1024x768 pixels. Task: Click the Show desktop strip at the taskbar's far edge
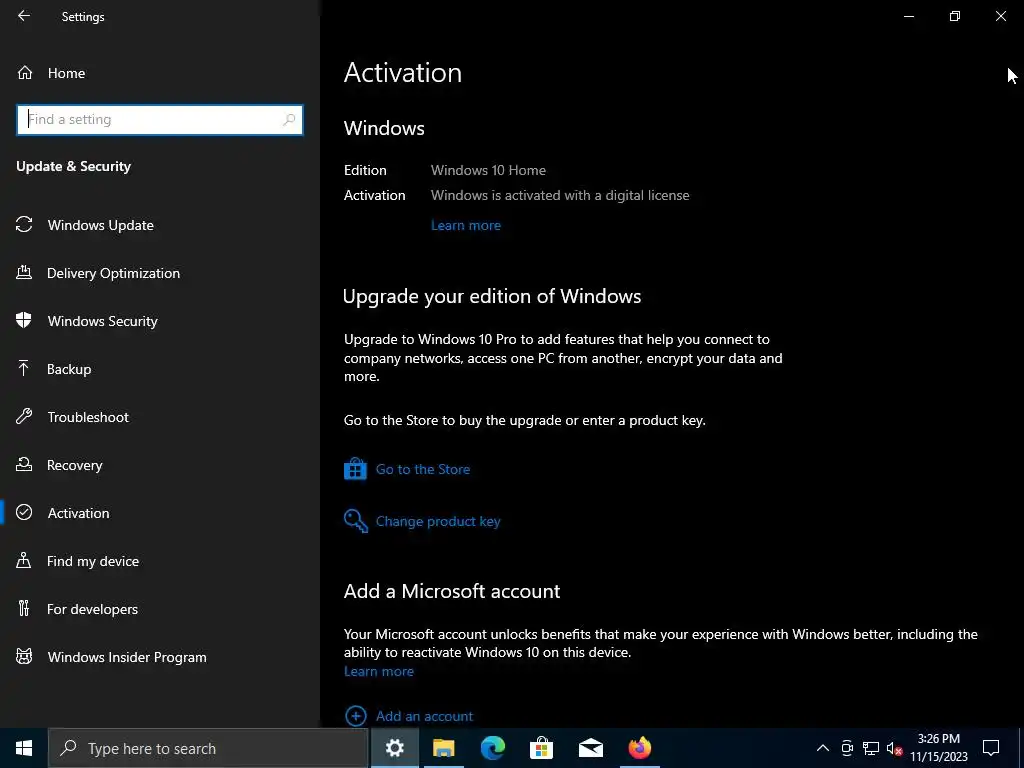pyautogui.click(x=1021, y=748)
